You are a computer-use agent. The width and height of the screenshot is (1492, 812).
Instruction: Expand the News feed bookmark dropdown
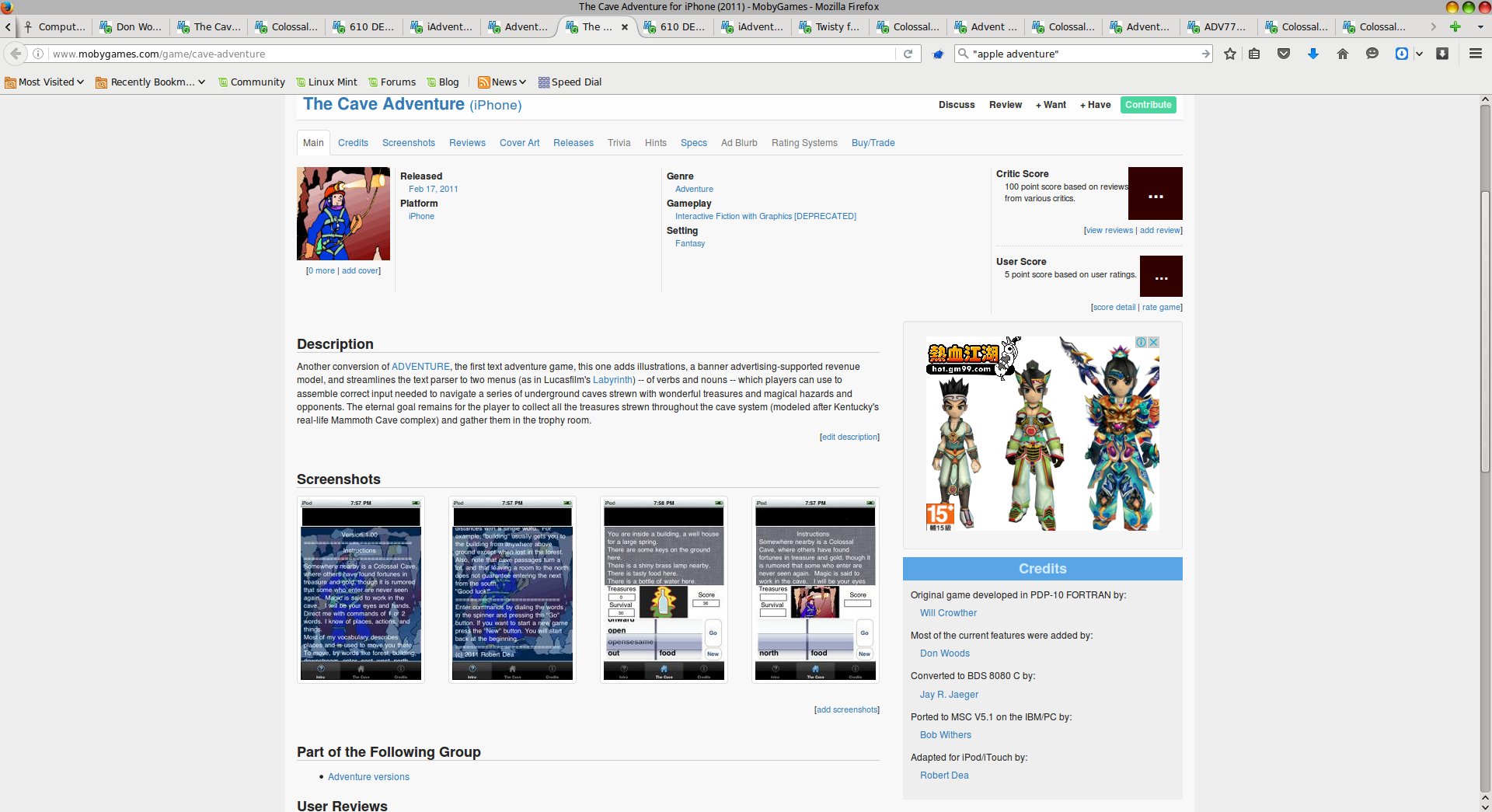tap(503, 82)
